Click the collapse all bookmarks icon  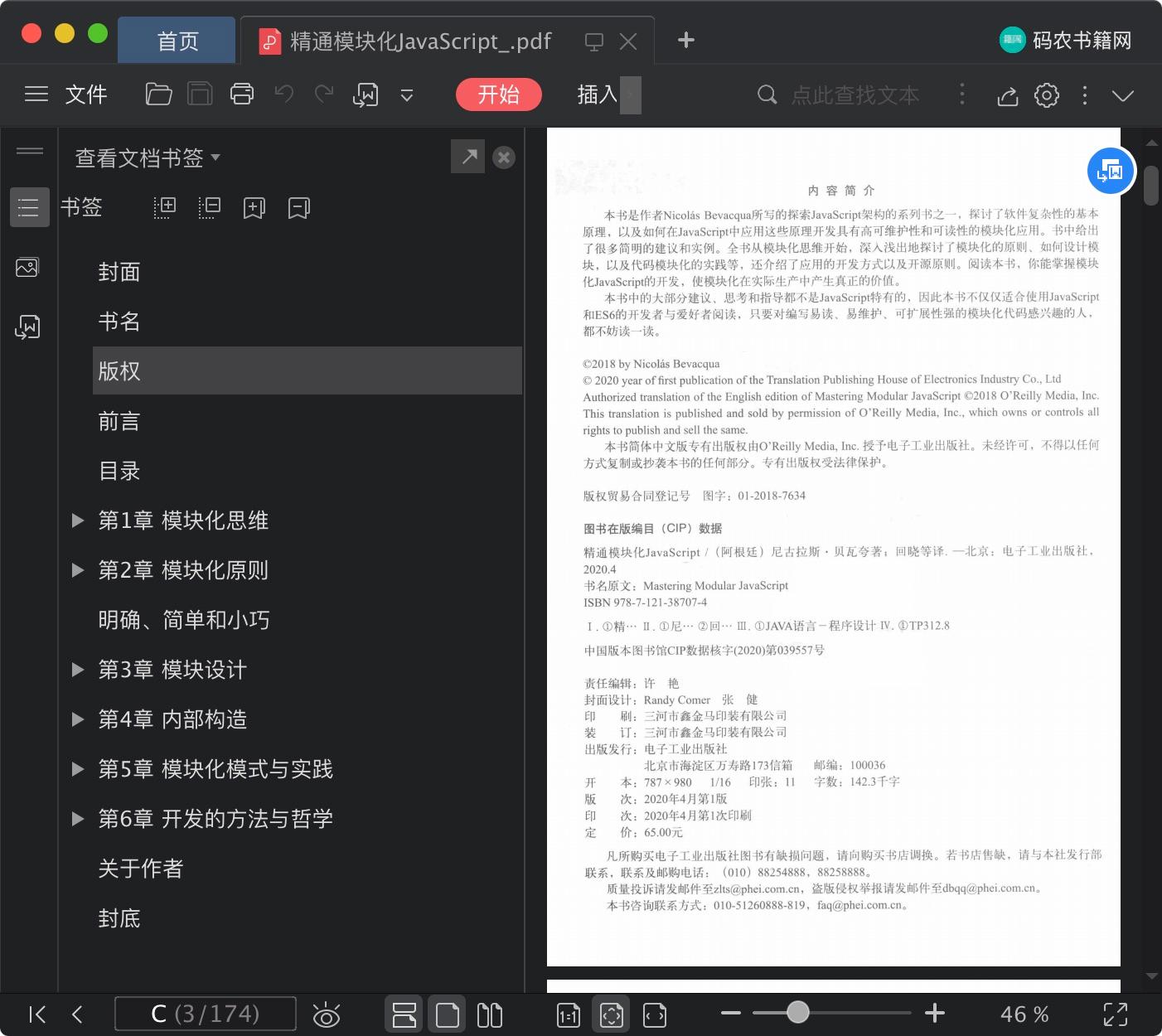[x=210, y=208]
